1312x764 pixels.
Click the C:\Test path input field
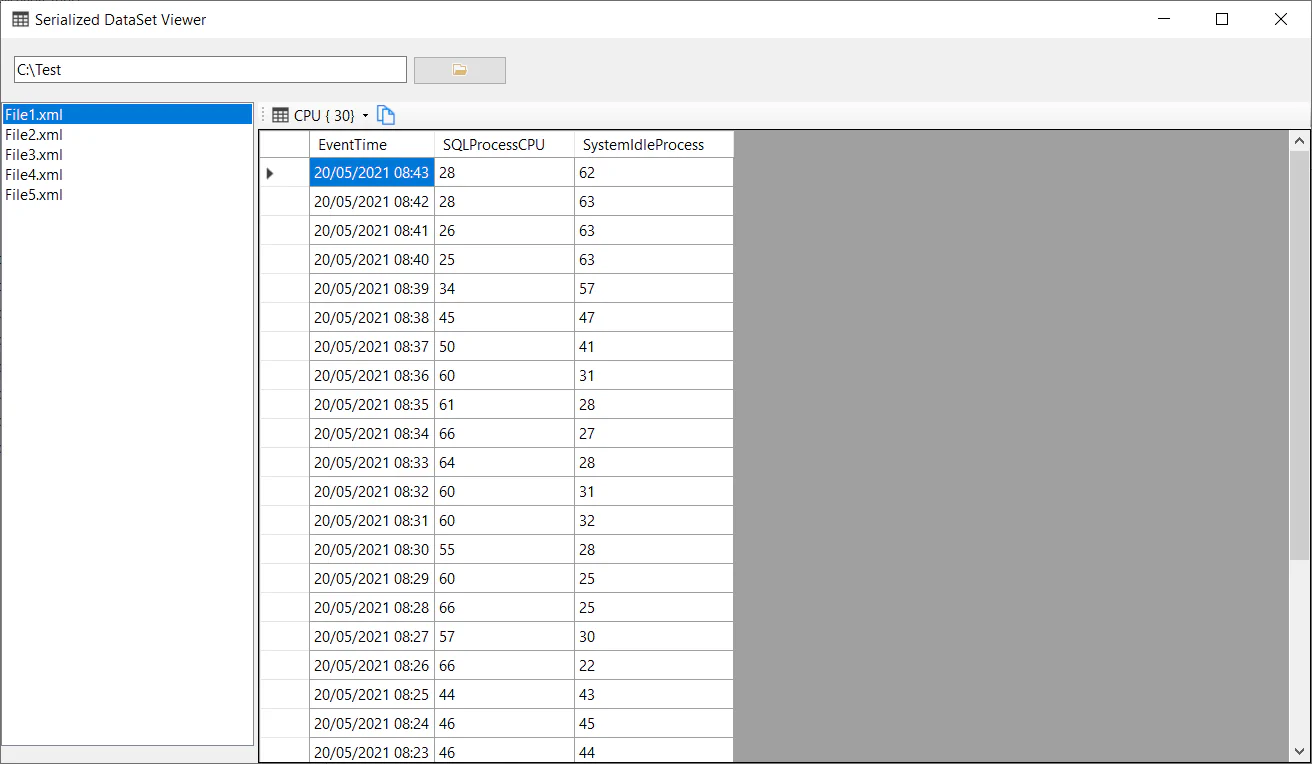pos(209,69)
